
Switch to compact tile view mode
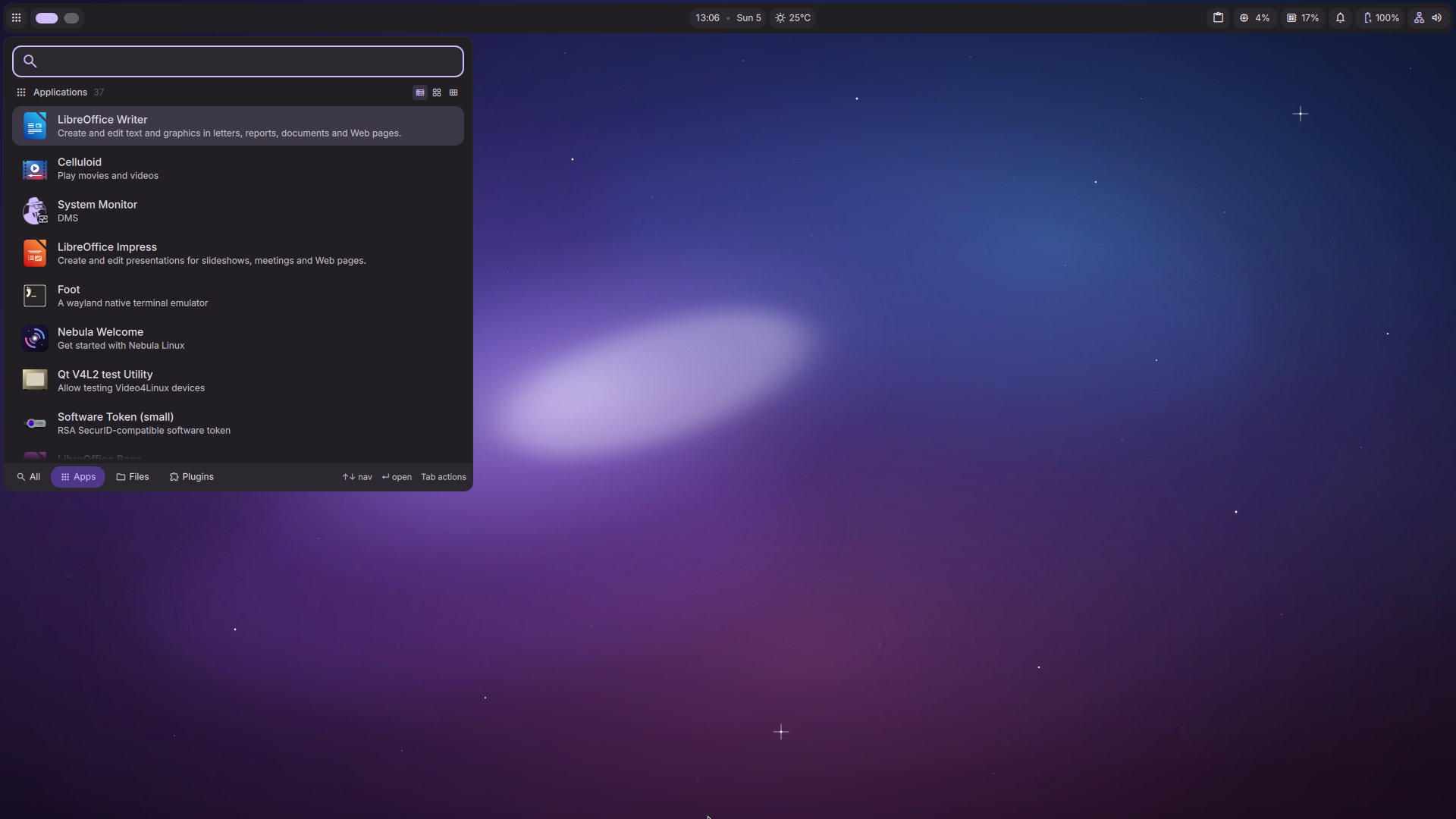(x=453, y=93)
